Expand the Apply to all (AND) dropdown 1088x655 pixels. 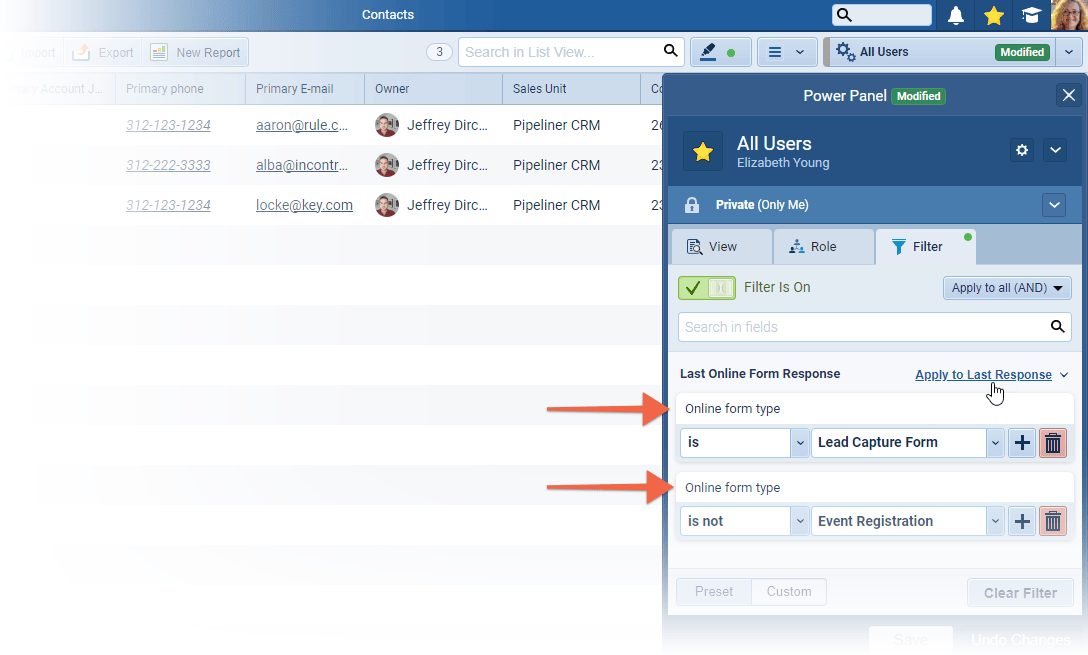tap(1007, 288)
